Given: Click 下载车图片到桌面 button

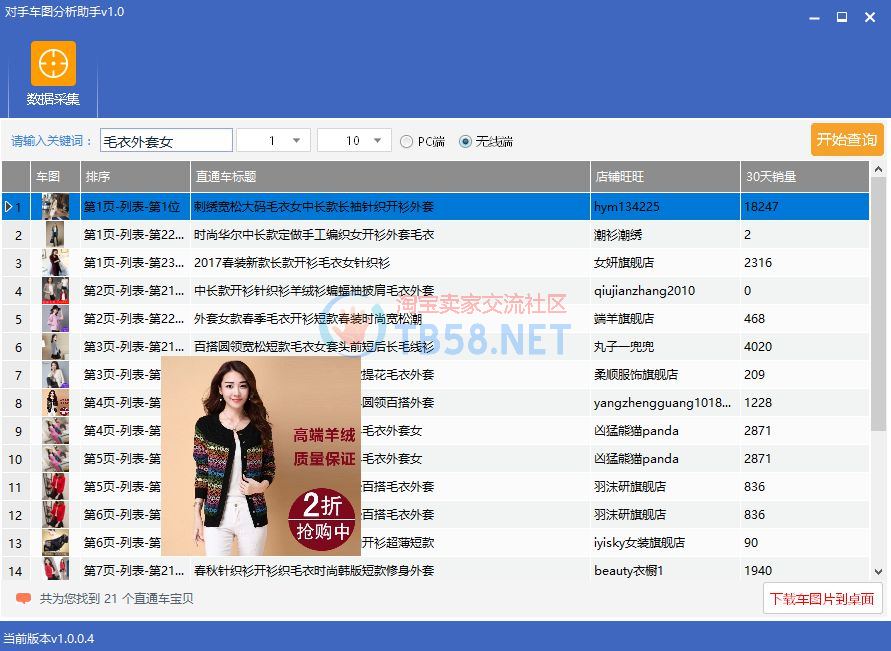Looking at the screenshot, I should 822,599.
